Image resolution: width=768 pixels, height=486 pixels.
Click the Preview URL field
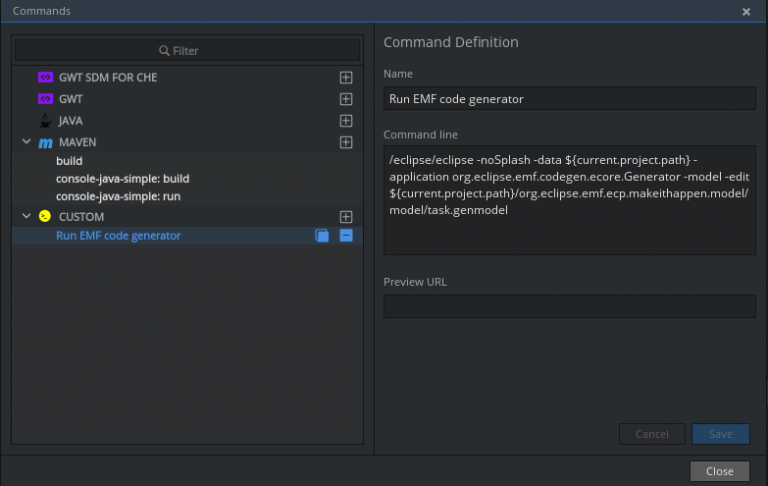pyautogui.click(x=569, y=306)
